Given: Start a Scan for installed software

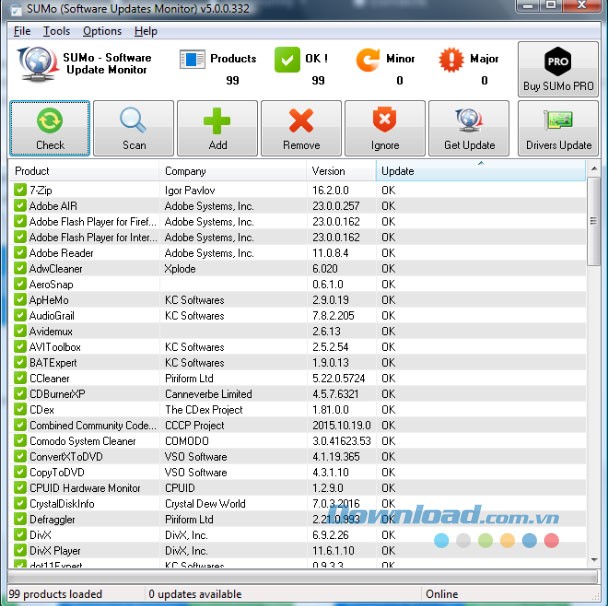Looking at the screenshot, I should click(133, 128).
